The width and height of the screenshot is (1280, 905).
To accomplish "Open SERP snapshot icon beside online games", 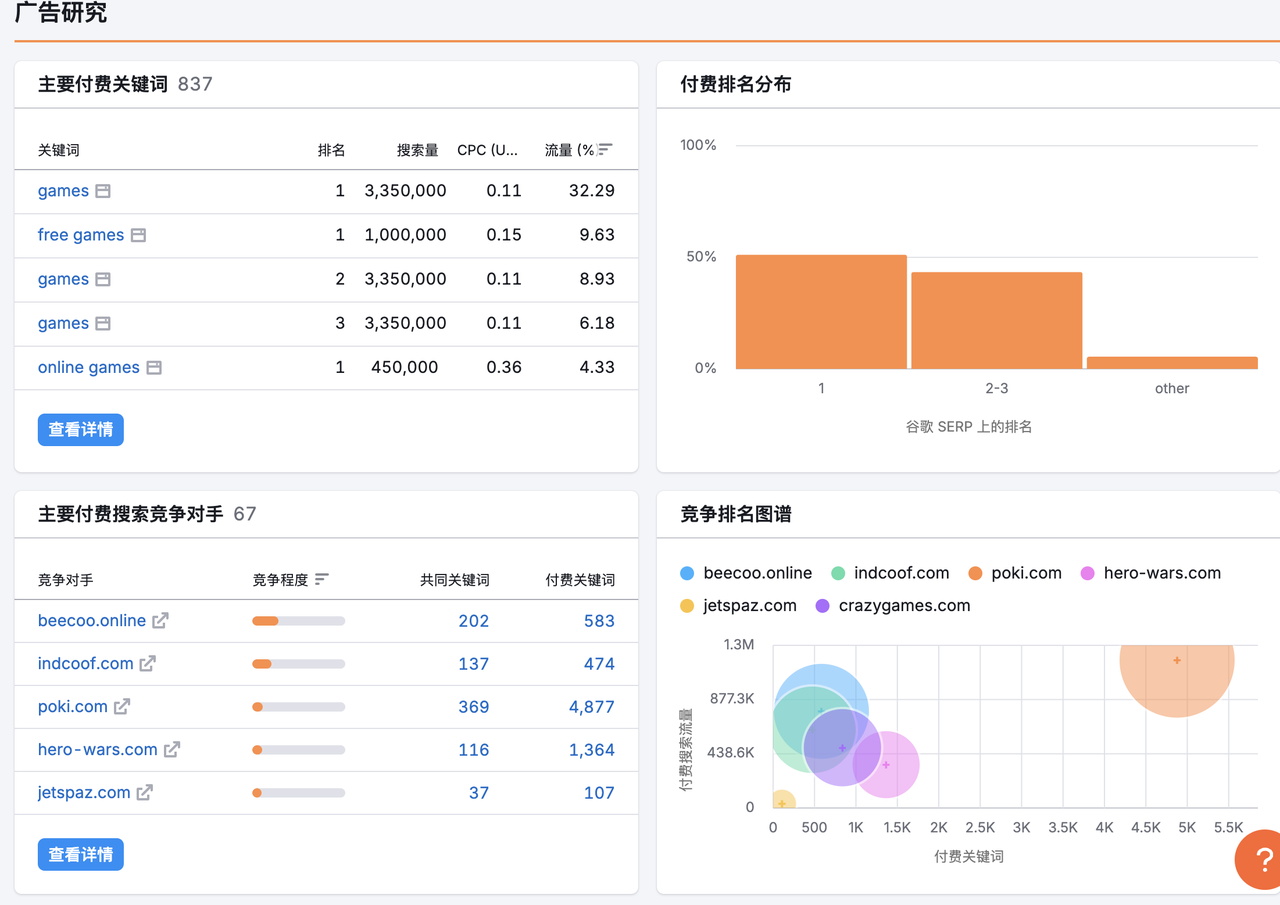I will pos(154,368).
